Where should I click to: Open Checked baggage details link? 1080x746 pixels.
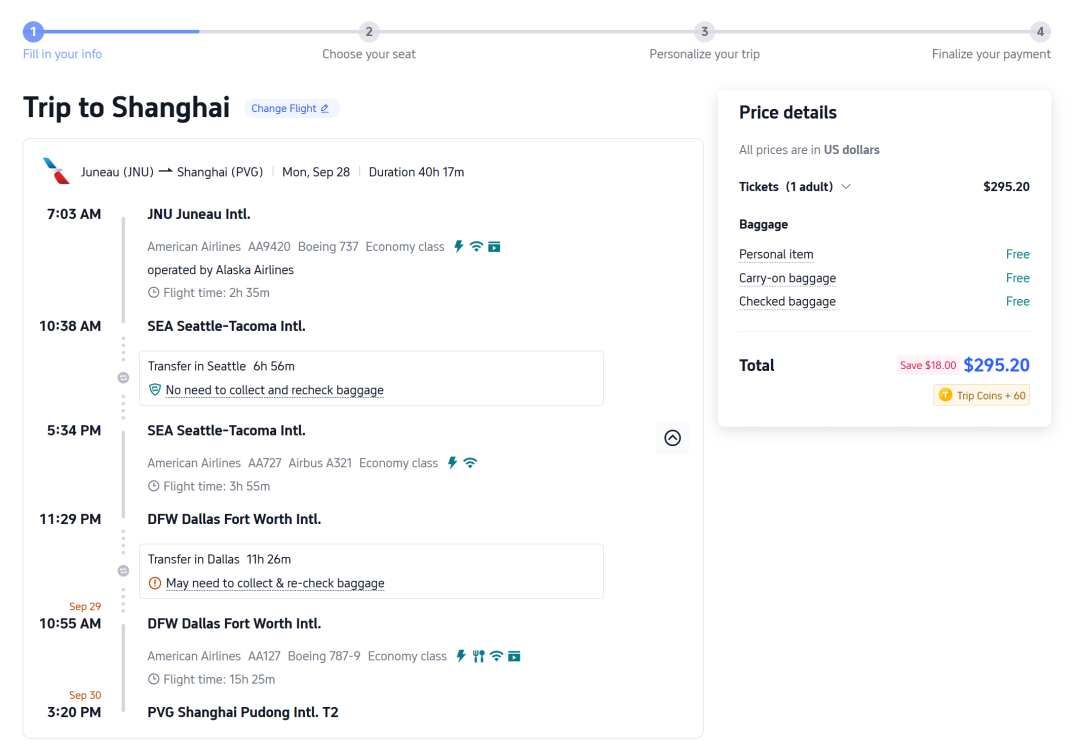click(x=787, y=301)
